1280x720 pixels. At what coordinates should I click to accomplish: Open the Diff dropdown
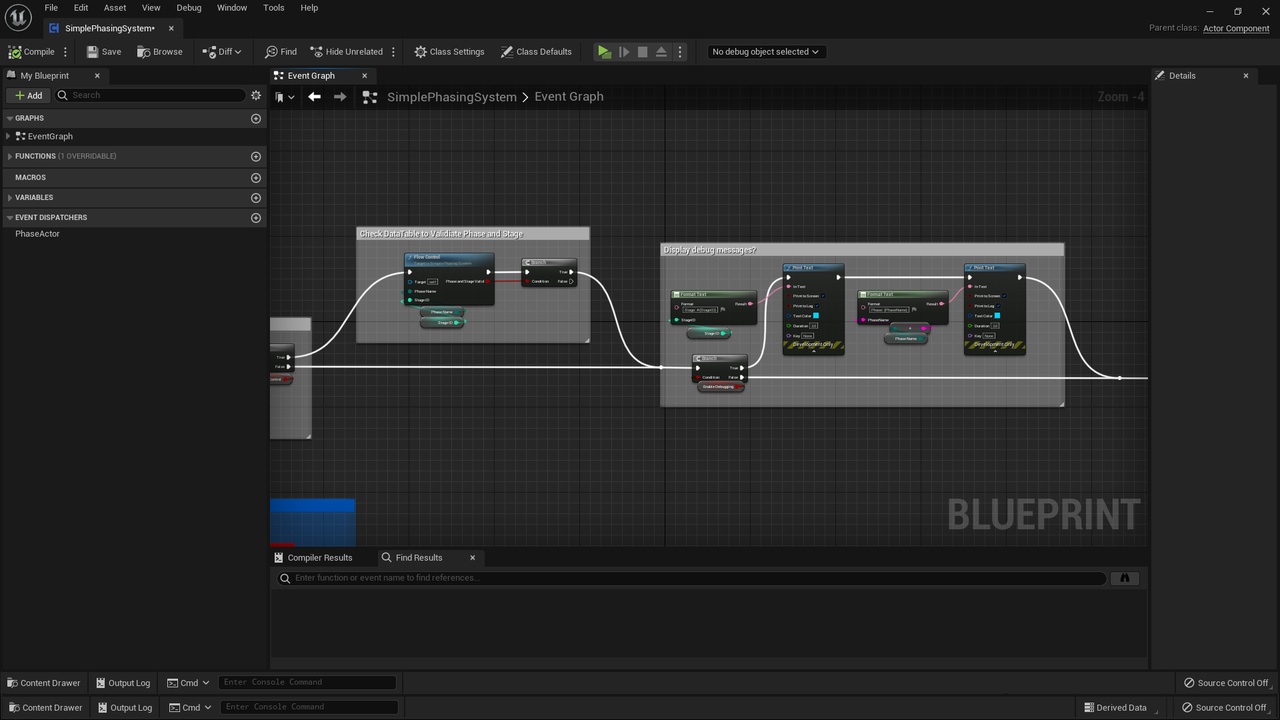pos(222,52)
